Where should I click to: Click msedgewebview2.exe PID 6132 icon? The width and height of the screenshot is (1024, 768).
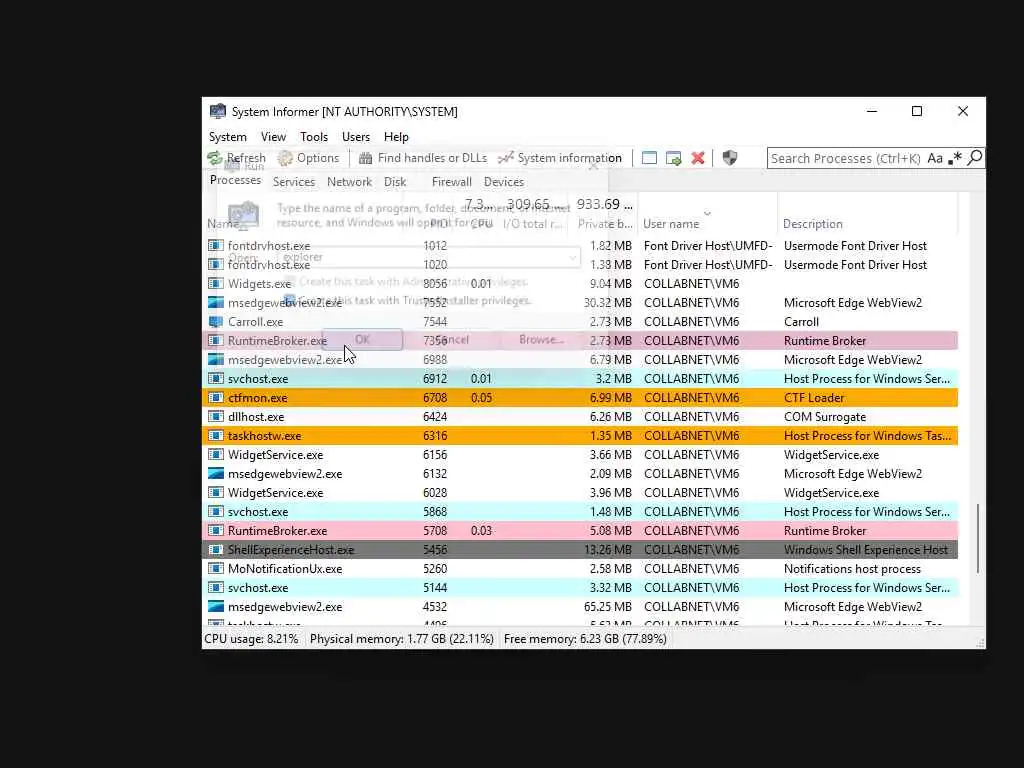pos(216,473)
